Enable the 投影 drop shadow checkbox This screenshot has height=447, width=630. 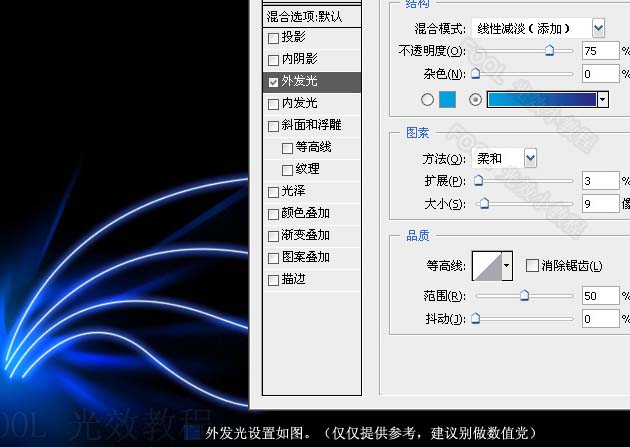coord(273,38)
